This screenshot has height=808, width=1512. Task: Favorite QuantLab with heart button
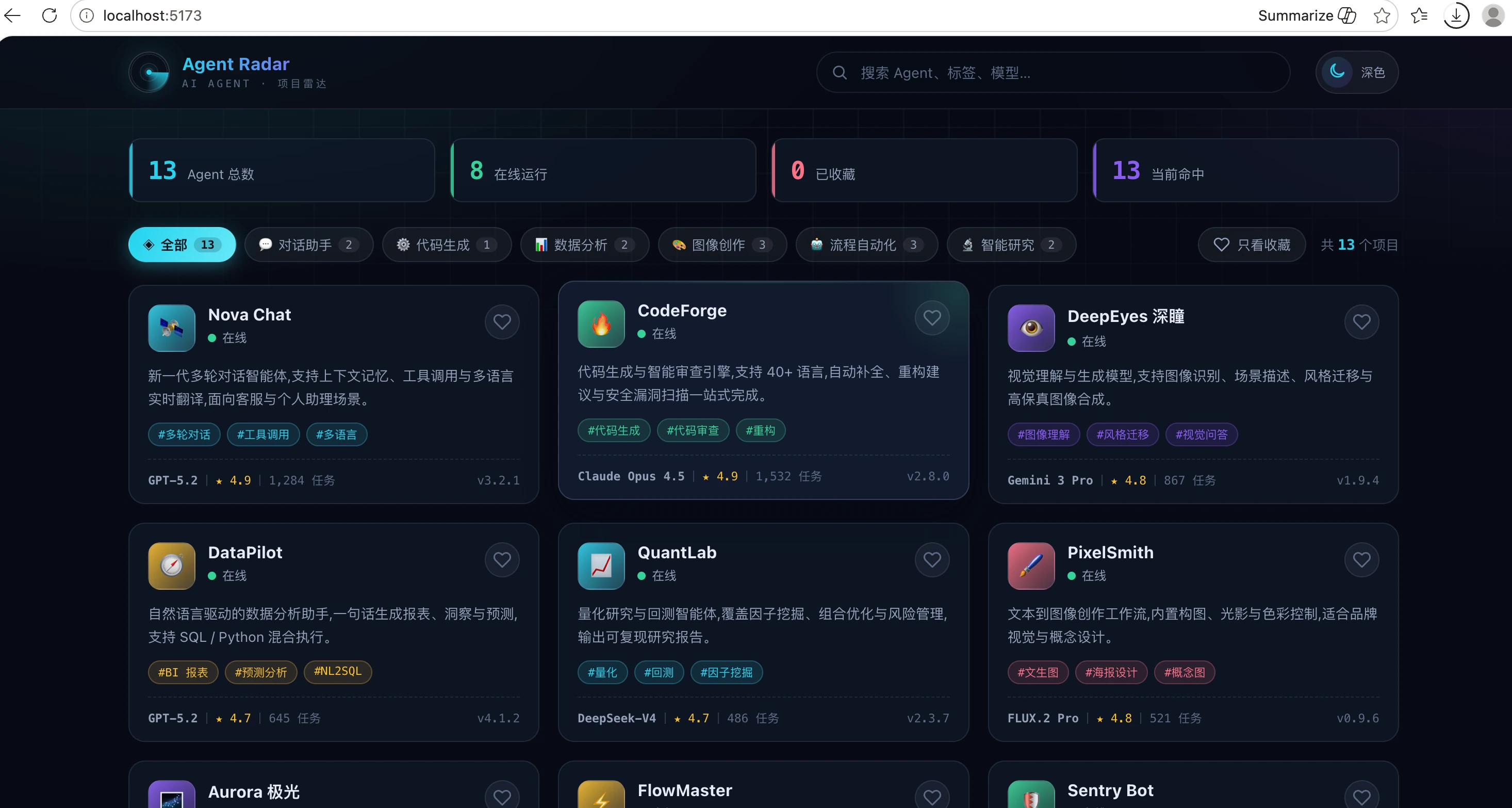click(x=932, y=560)
